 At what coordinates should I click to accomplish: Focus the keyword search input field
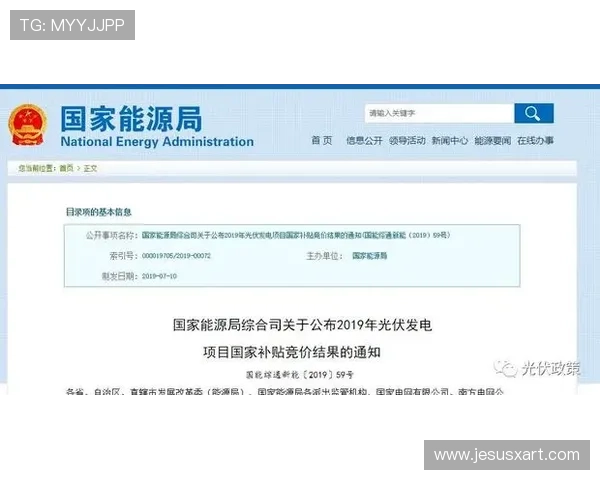[439, 113]
